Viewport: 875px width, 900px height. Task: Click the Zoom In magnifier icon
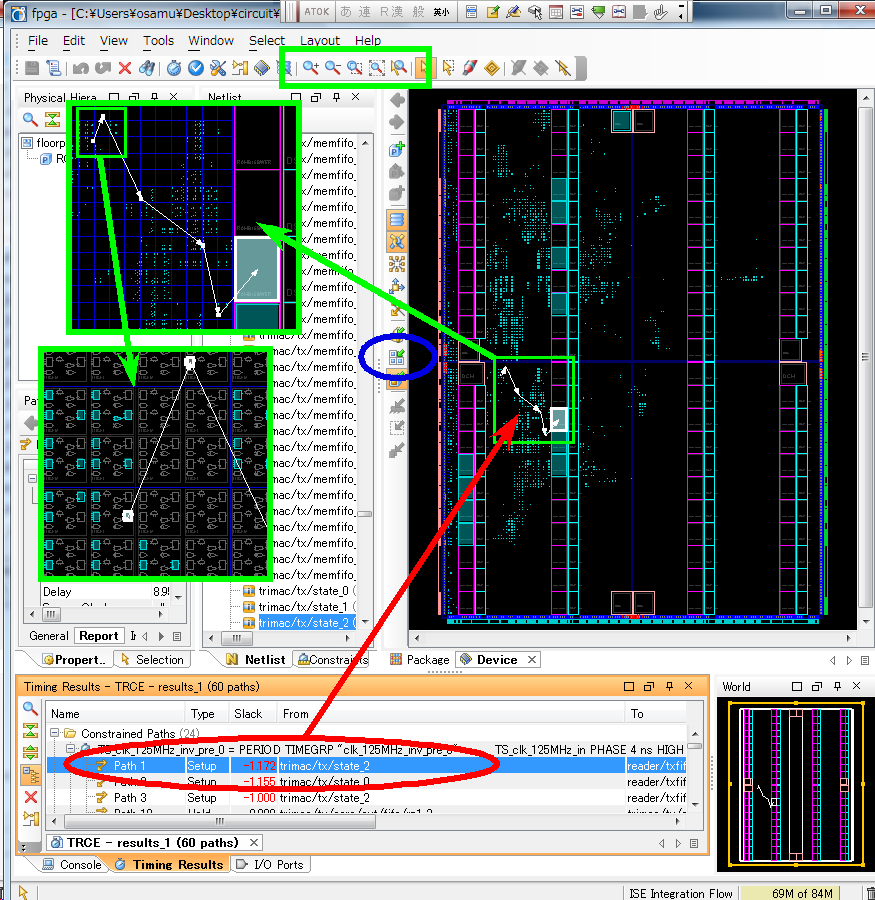[311, 68]
